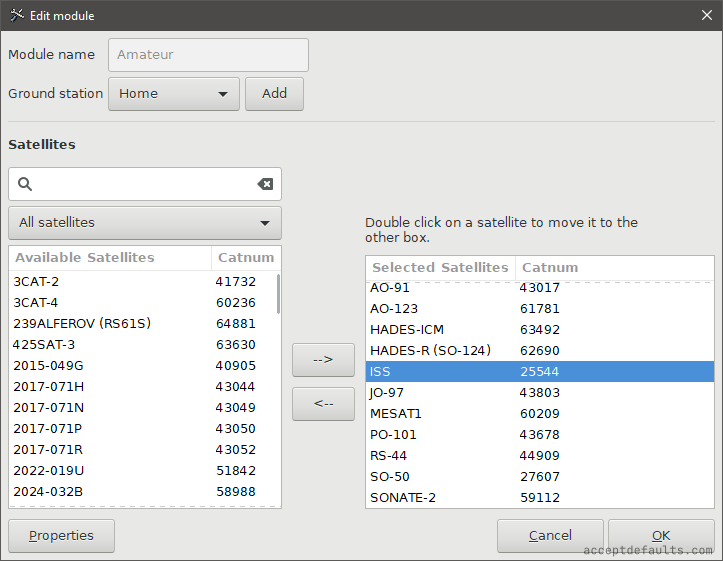Remove satellite with <-- button
The image size is (723, 561).
(x=323, y=404)
